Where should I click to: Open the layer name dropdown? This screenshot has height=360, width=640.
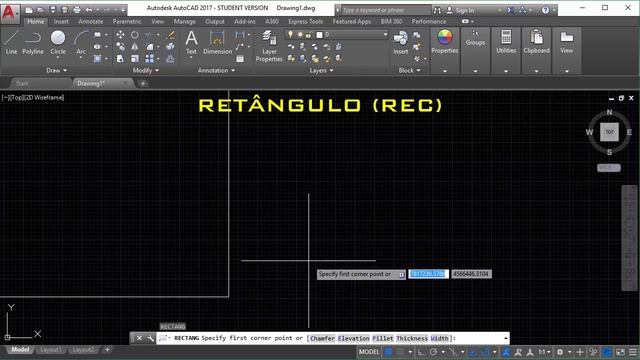point(385,35)
